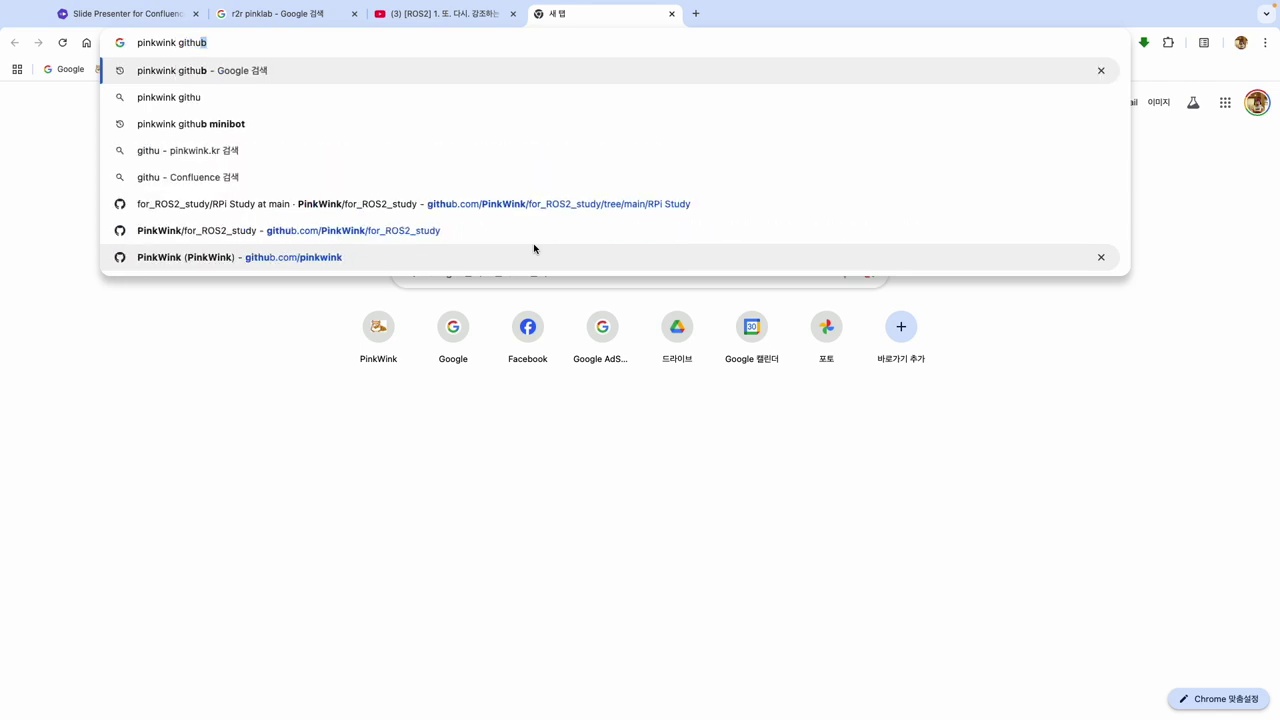Switch to the r2r pinklab Google search tab
Image resolution: width=1280 pixels, height=720 pixels.
(x=285, y=14)
